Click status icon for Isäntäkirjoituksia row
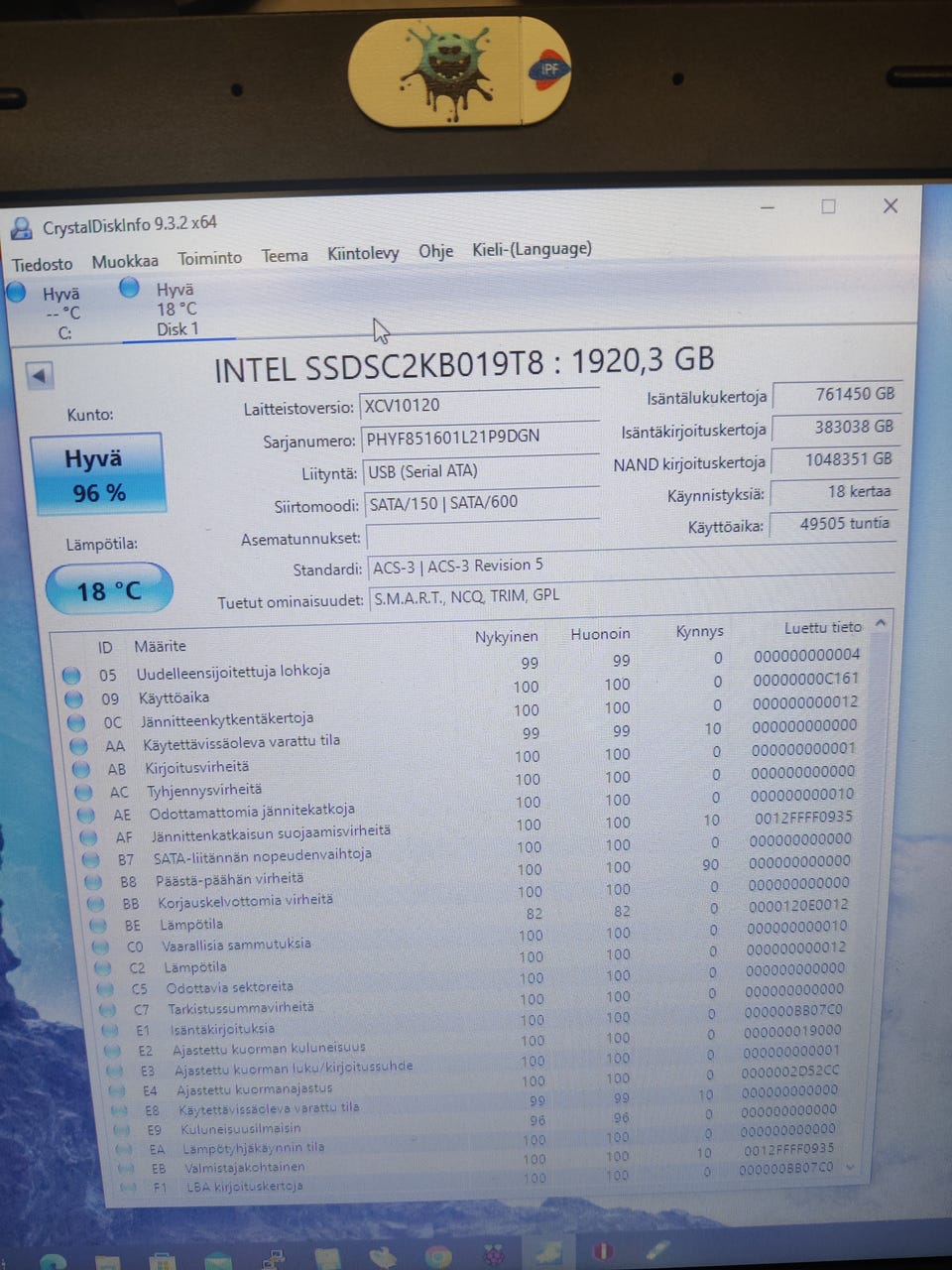 coord(111,1030)
